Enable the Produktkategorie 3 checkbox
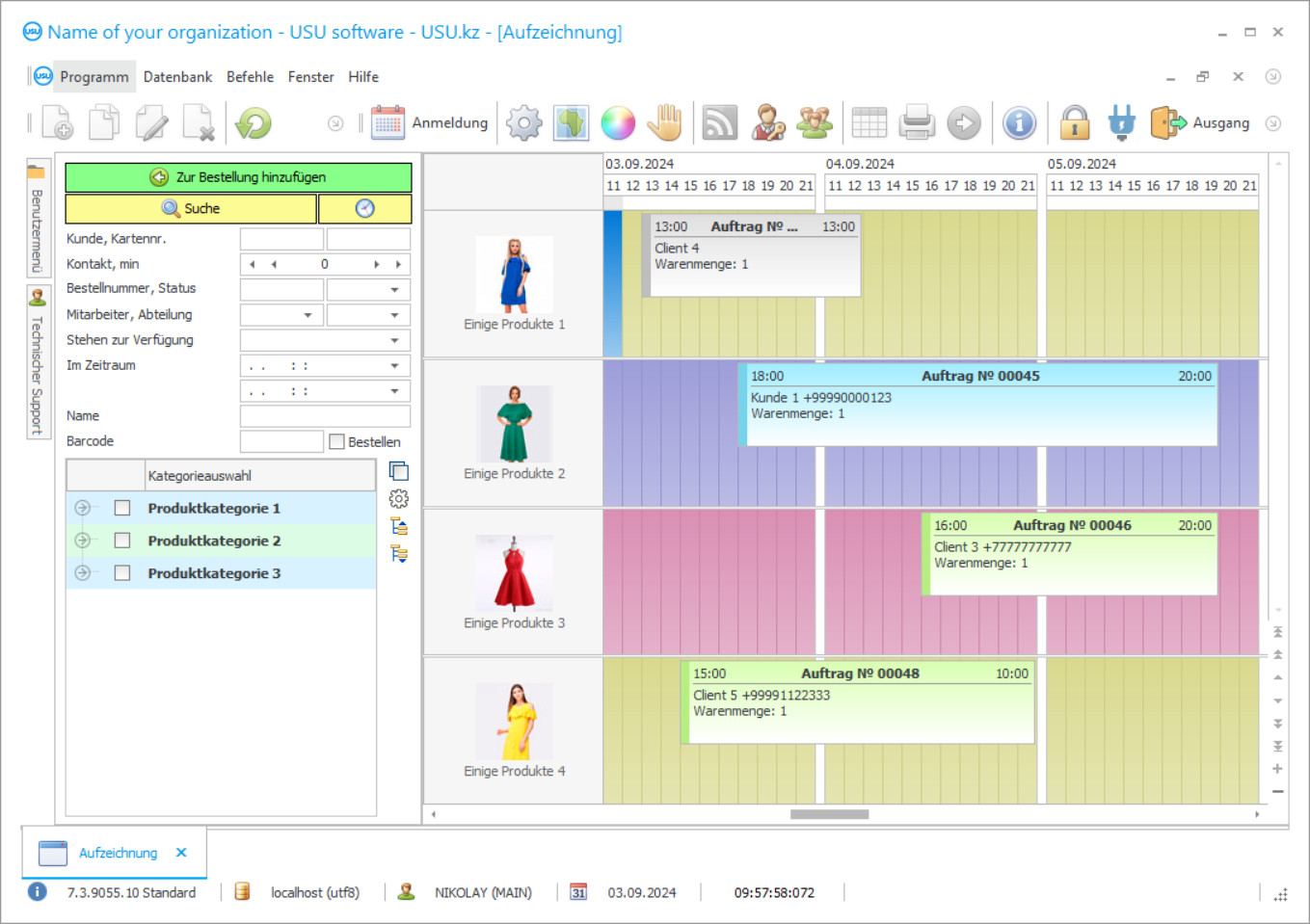Viewport: 1310px width, 924px height. (121, 572)
